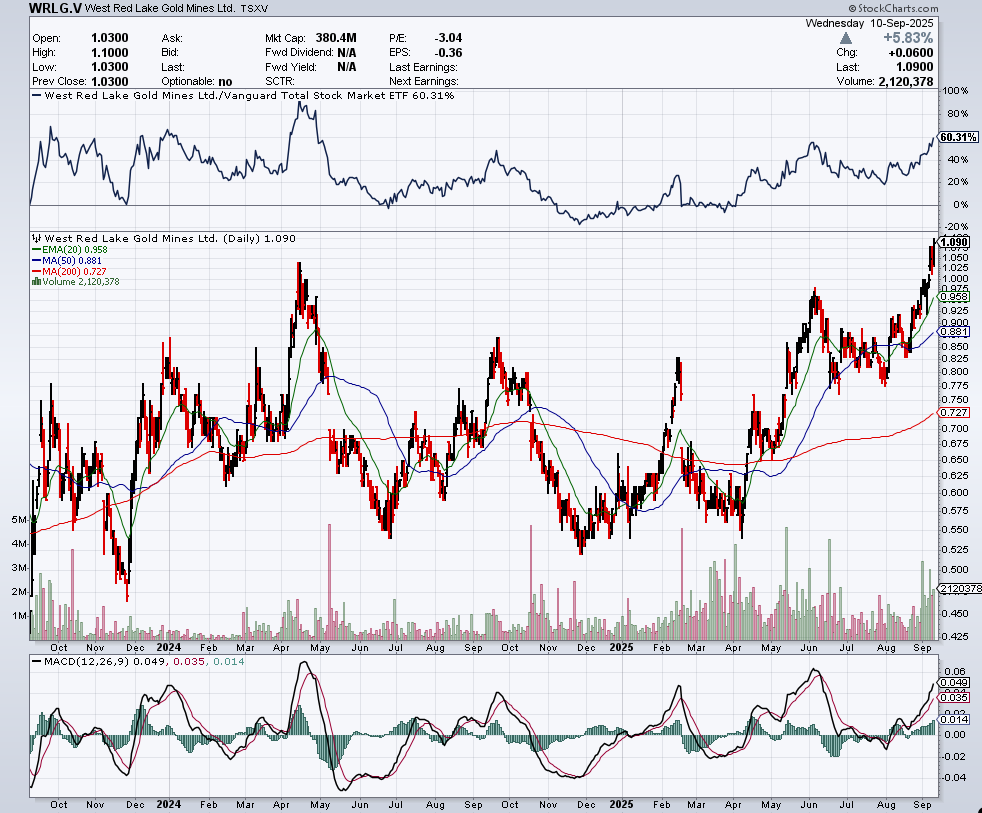Image resolution: width=982 pixels, height=813 pixels.
Task: Click the volume bars icon in the legend
Action: [x=36, y=282]
